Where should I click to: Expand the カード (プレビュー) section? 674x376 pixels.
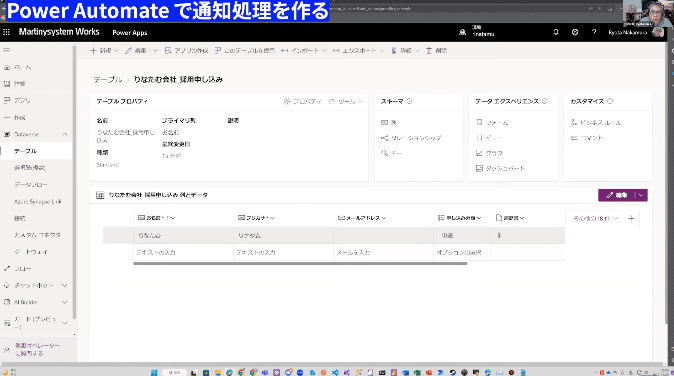pyautogui.click(x=64, y=322)
